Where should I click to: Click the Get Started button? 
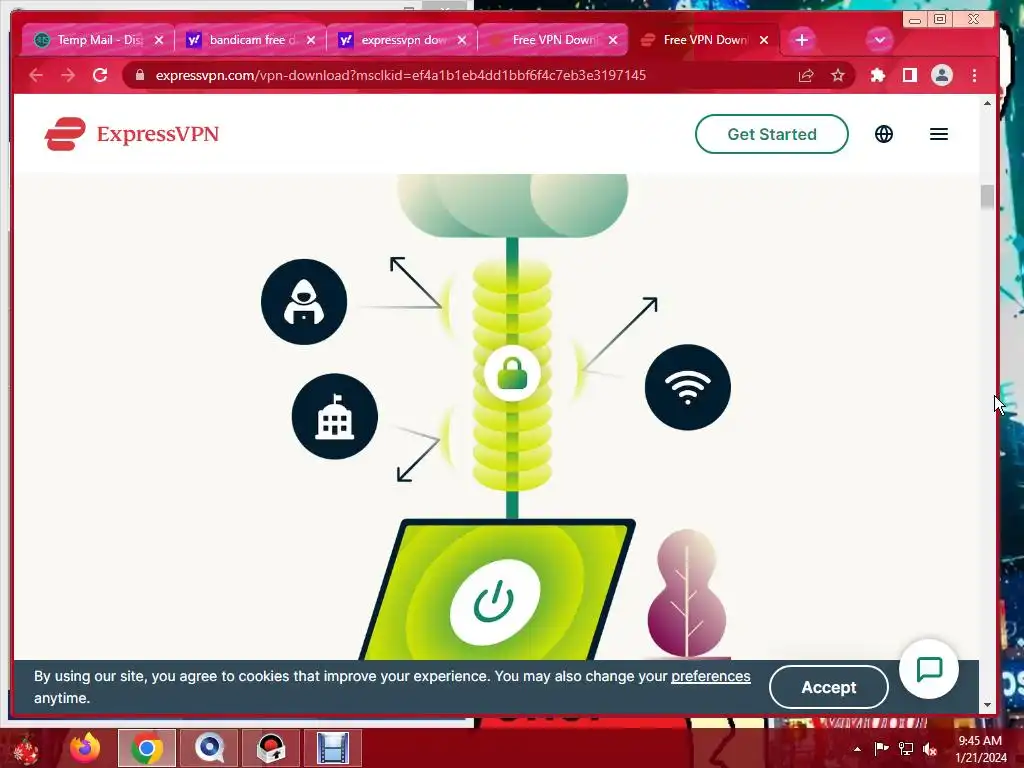(x=771, y=134)
